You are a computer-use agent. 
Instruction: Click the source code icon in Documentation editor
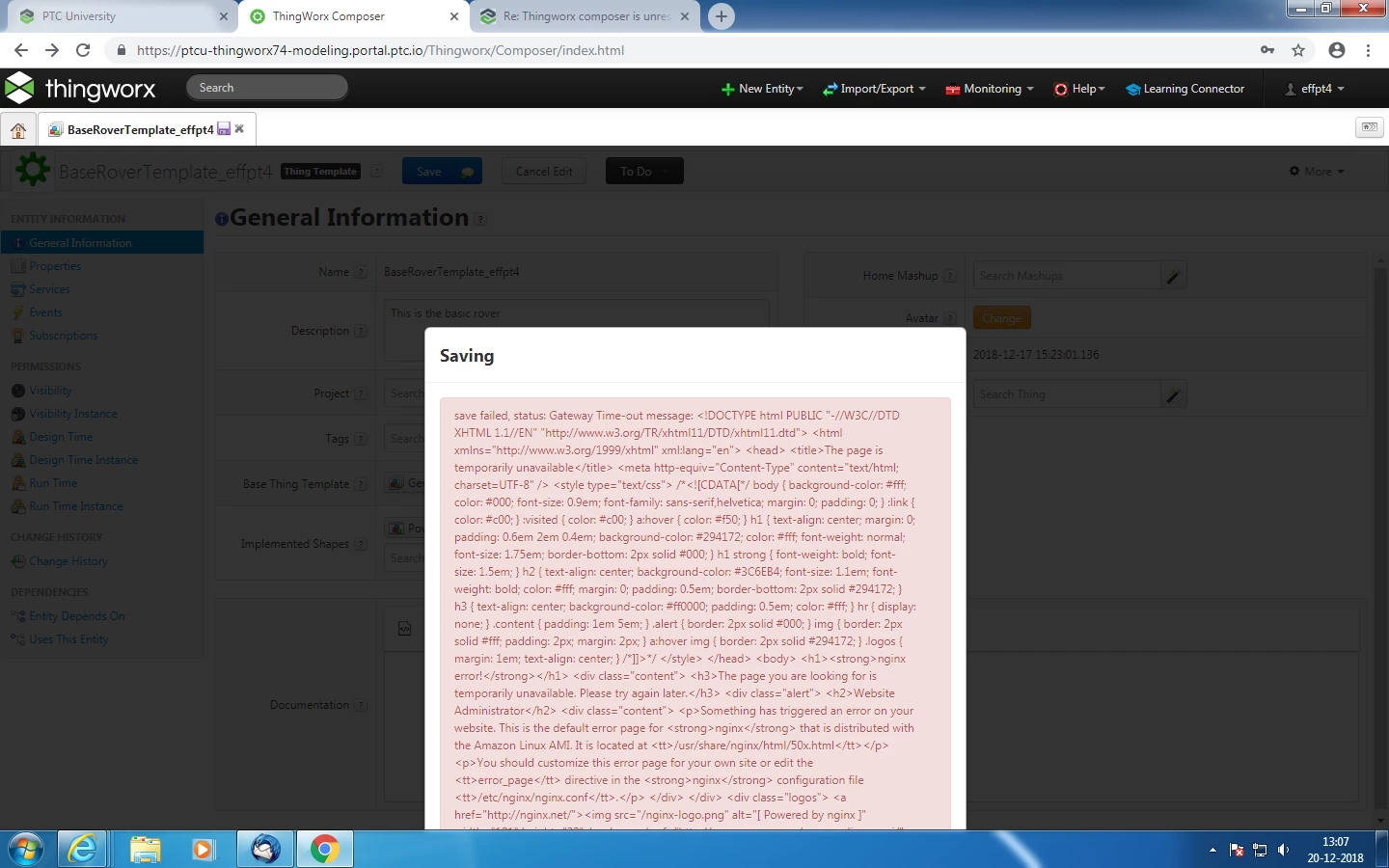(x=405, y=629)
